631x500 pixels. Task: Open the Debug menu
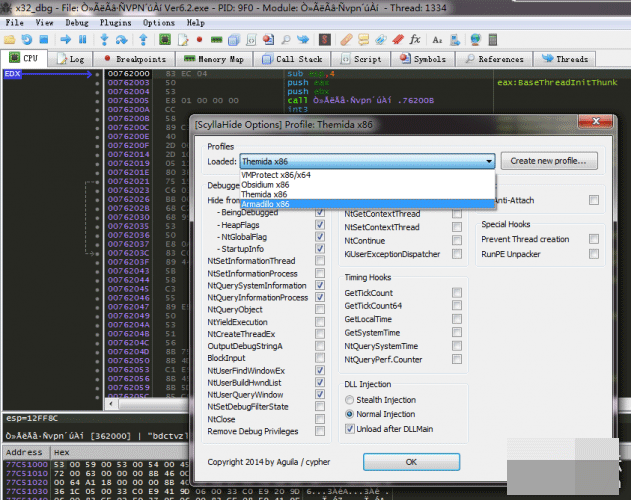tap(77, 23)
